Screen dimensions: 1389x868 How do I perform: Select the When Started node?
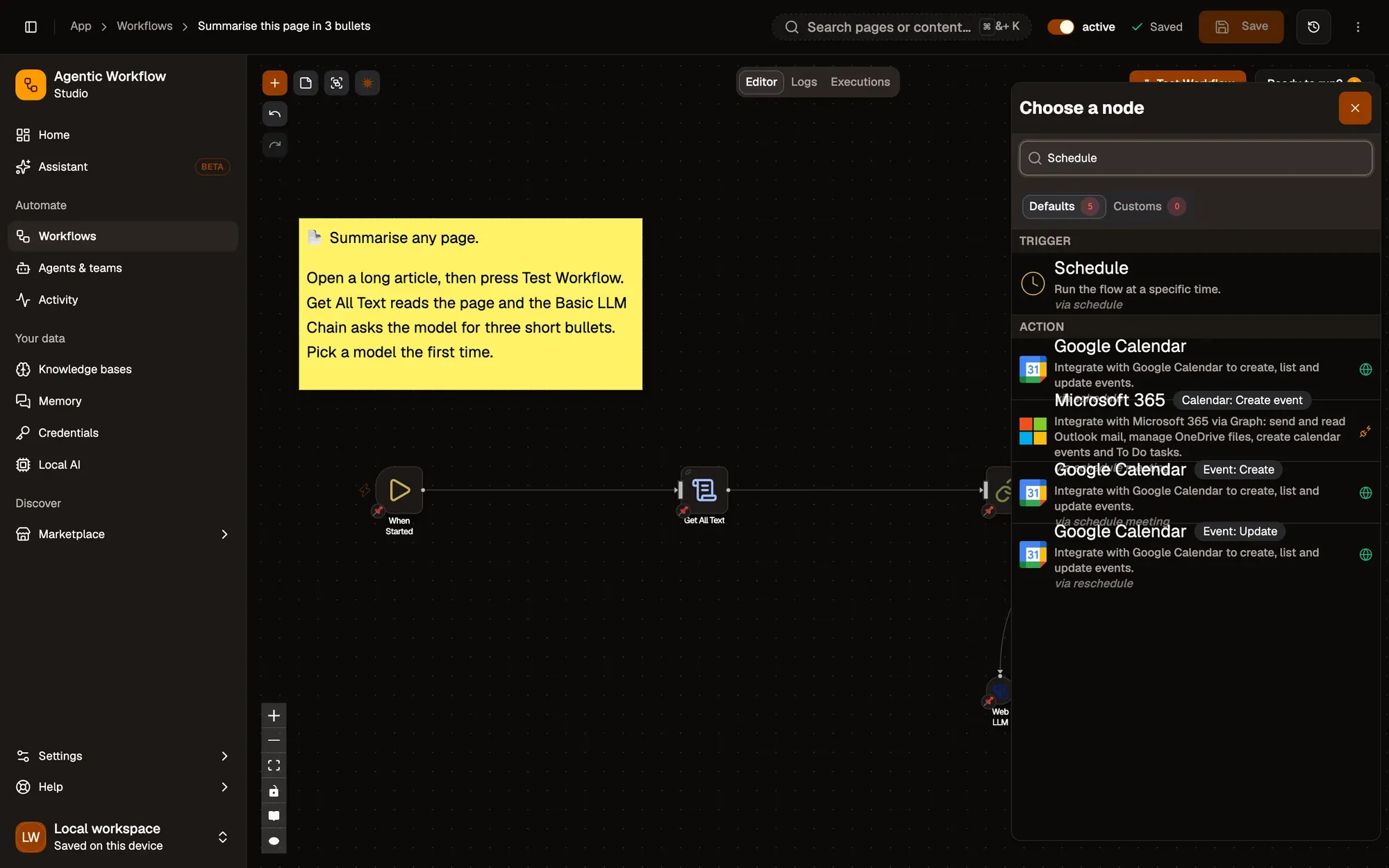(x=399, y=490)
